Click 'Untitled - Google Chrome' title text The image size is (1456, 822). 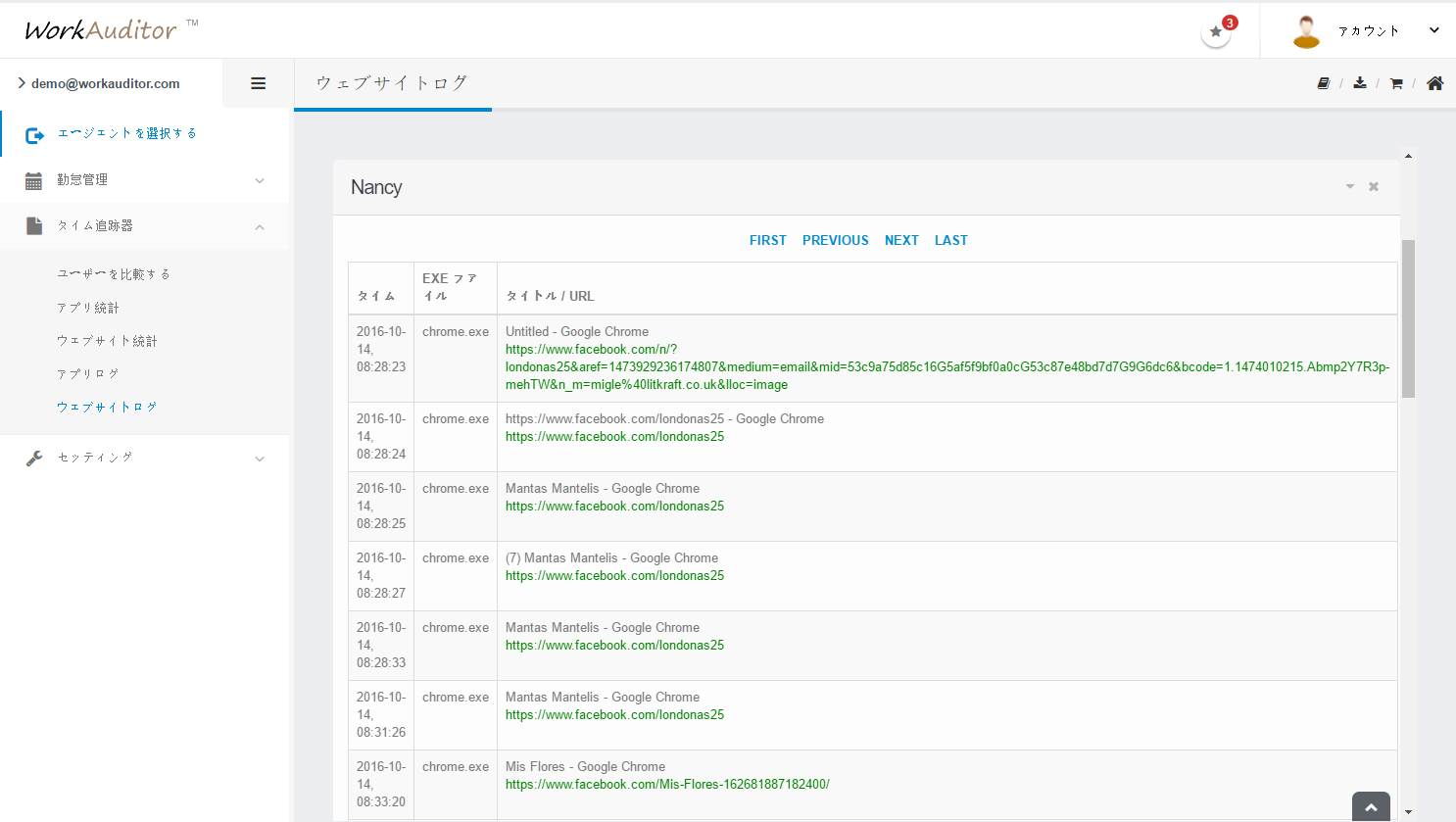coord(577,332)
